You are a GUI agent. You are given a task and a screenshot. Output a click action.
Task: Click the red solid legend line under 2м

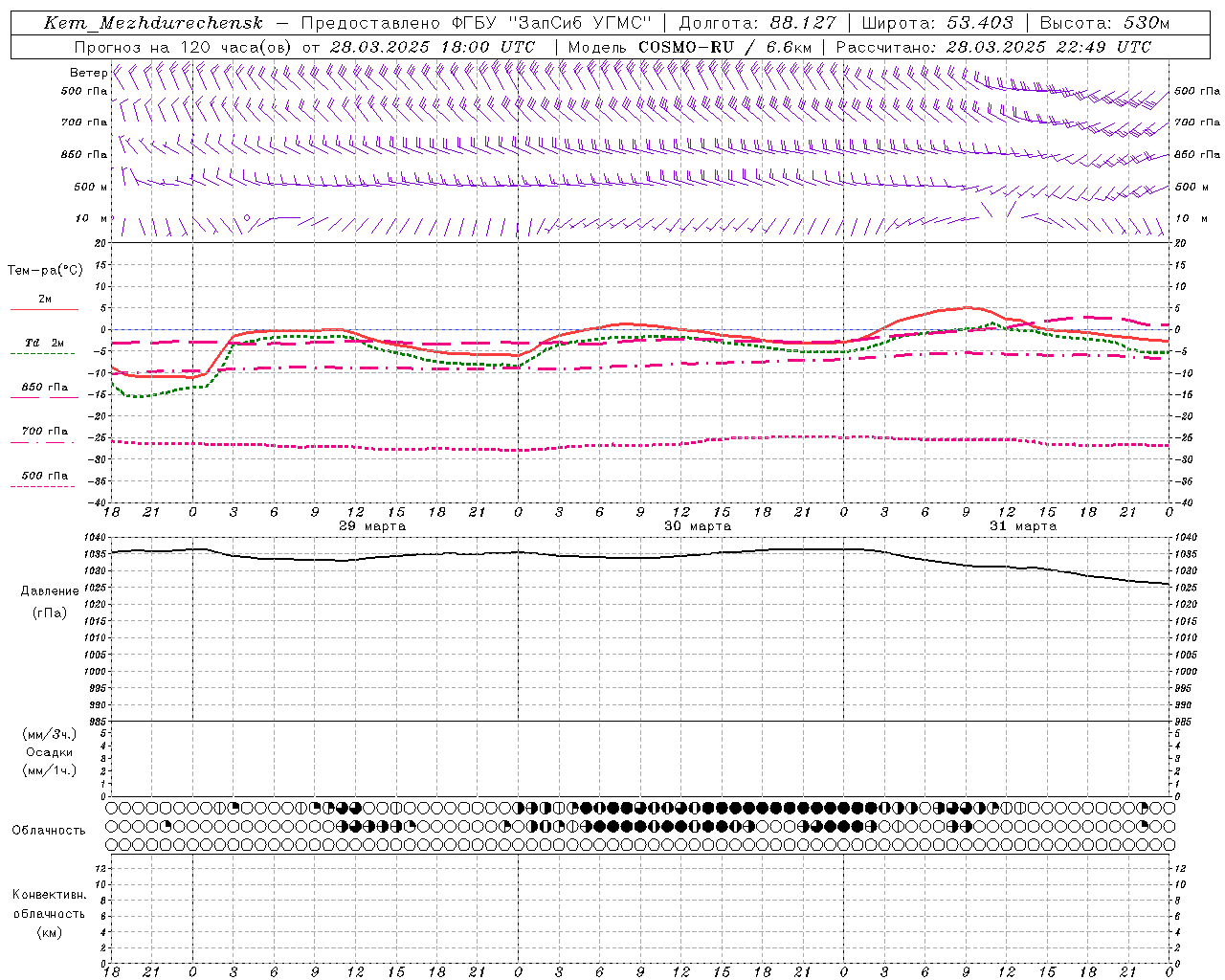click(44, 310)
